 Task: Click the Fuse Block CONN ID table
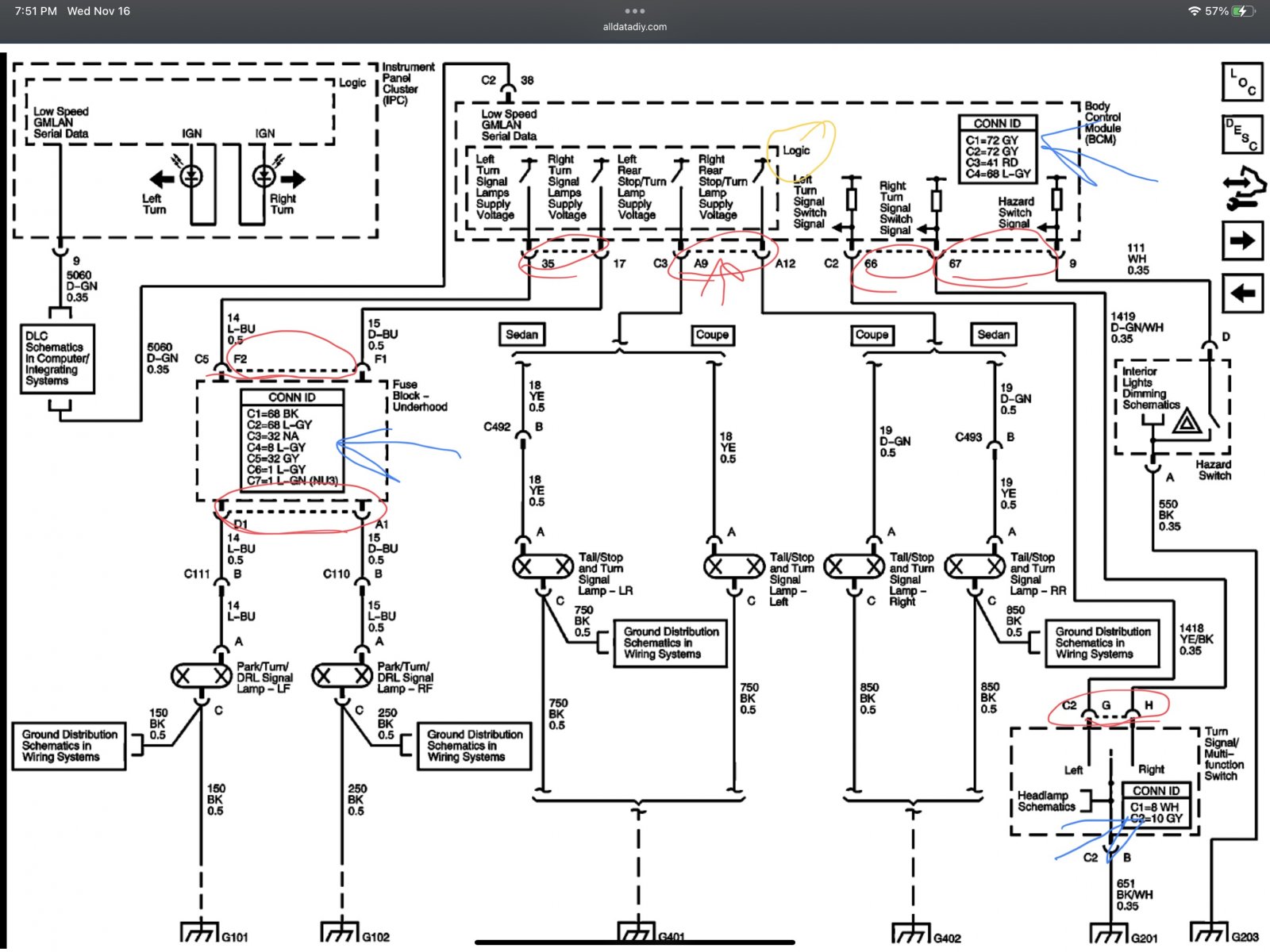(x=292, y=440)
